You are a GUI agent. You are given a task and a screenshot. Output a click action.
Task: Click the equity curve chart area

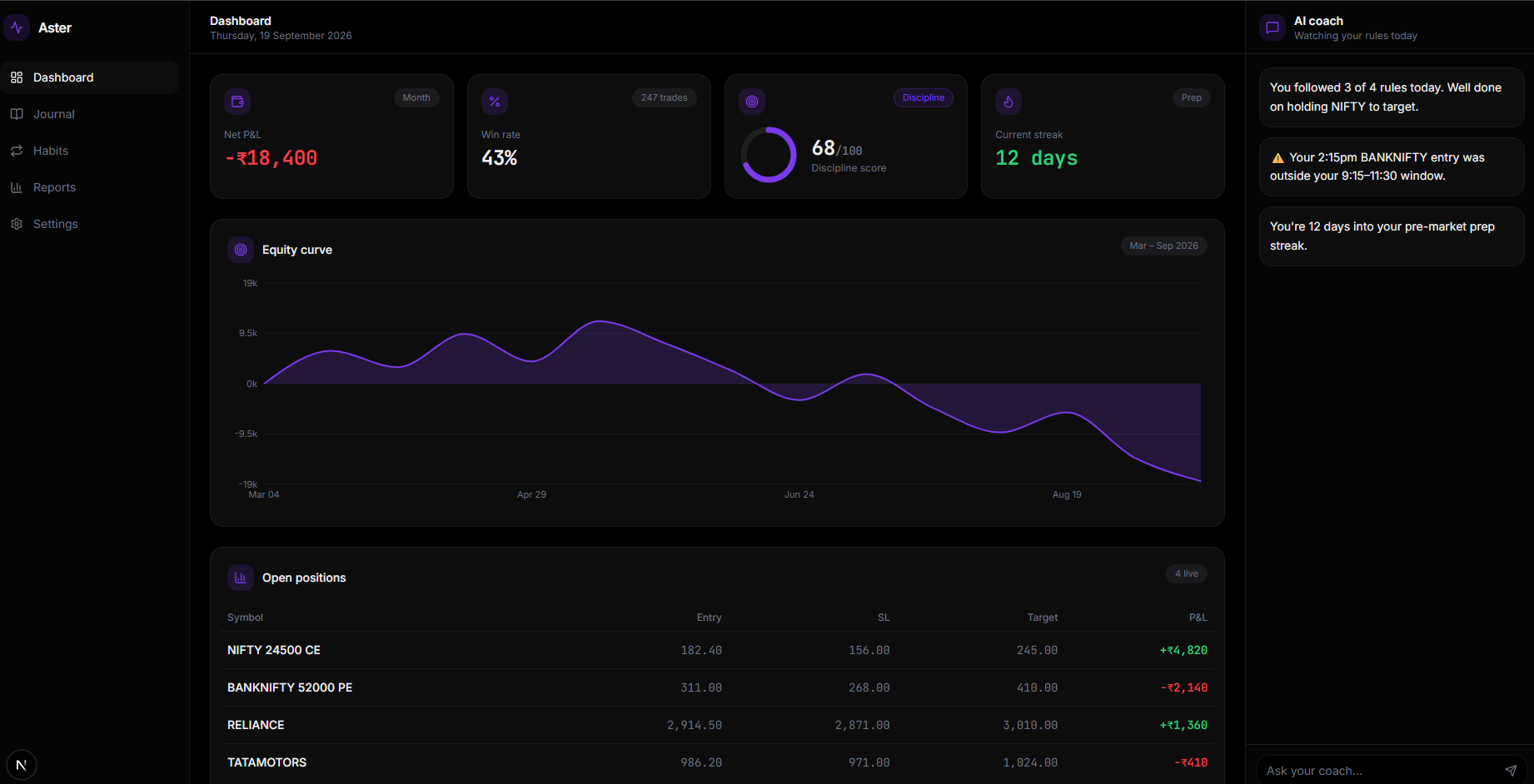coord(732,384)
